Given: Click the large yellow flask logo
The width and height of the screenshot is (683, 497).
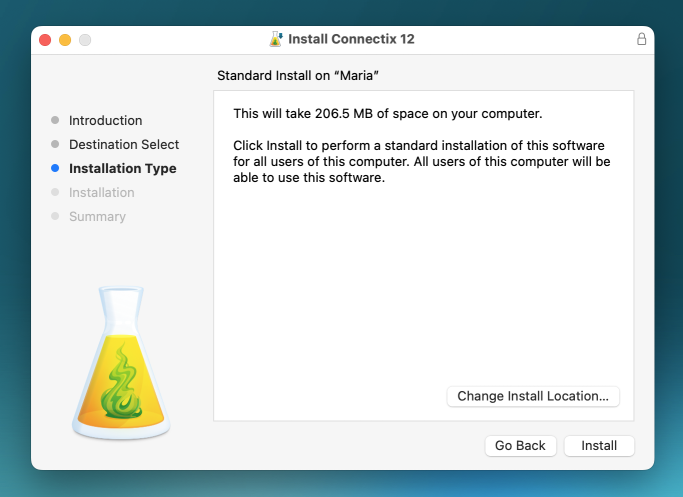Looking at the screenshot, I should 121,363.
